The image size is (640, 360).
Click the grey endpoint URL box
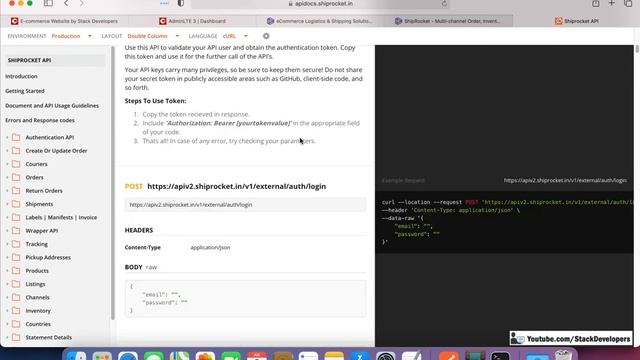coord(245,205)
